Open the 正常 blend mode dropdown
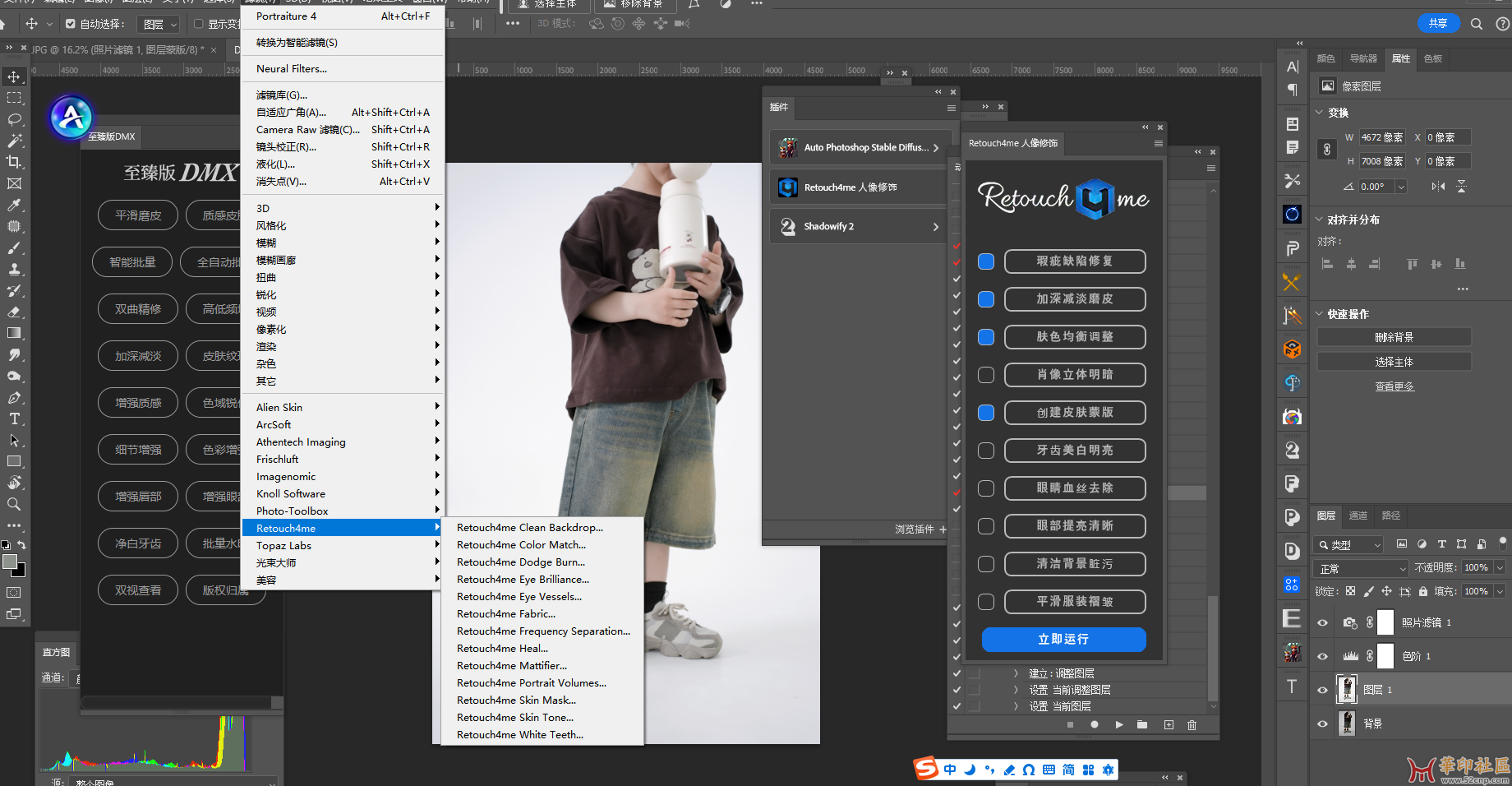Screen dimensions: 1512x786 [x=1362, y=568]
